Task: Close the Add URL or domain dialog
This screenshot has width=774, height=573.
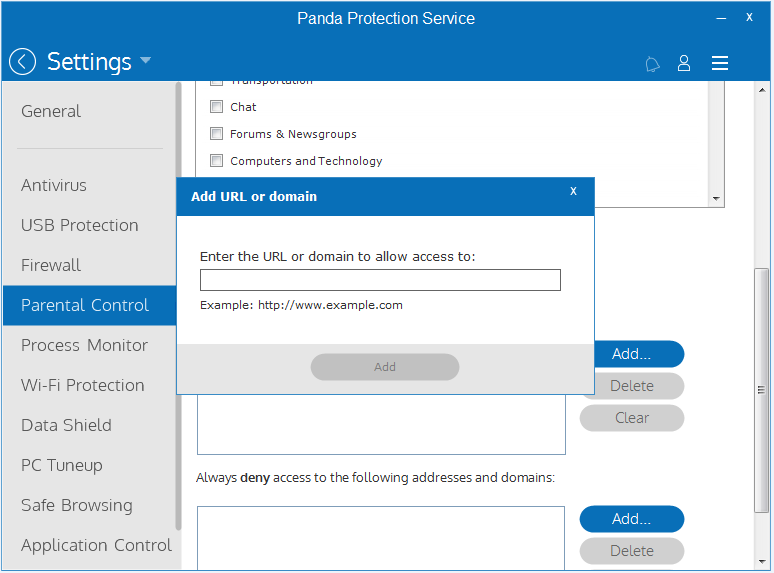Action: 573,191
